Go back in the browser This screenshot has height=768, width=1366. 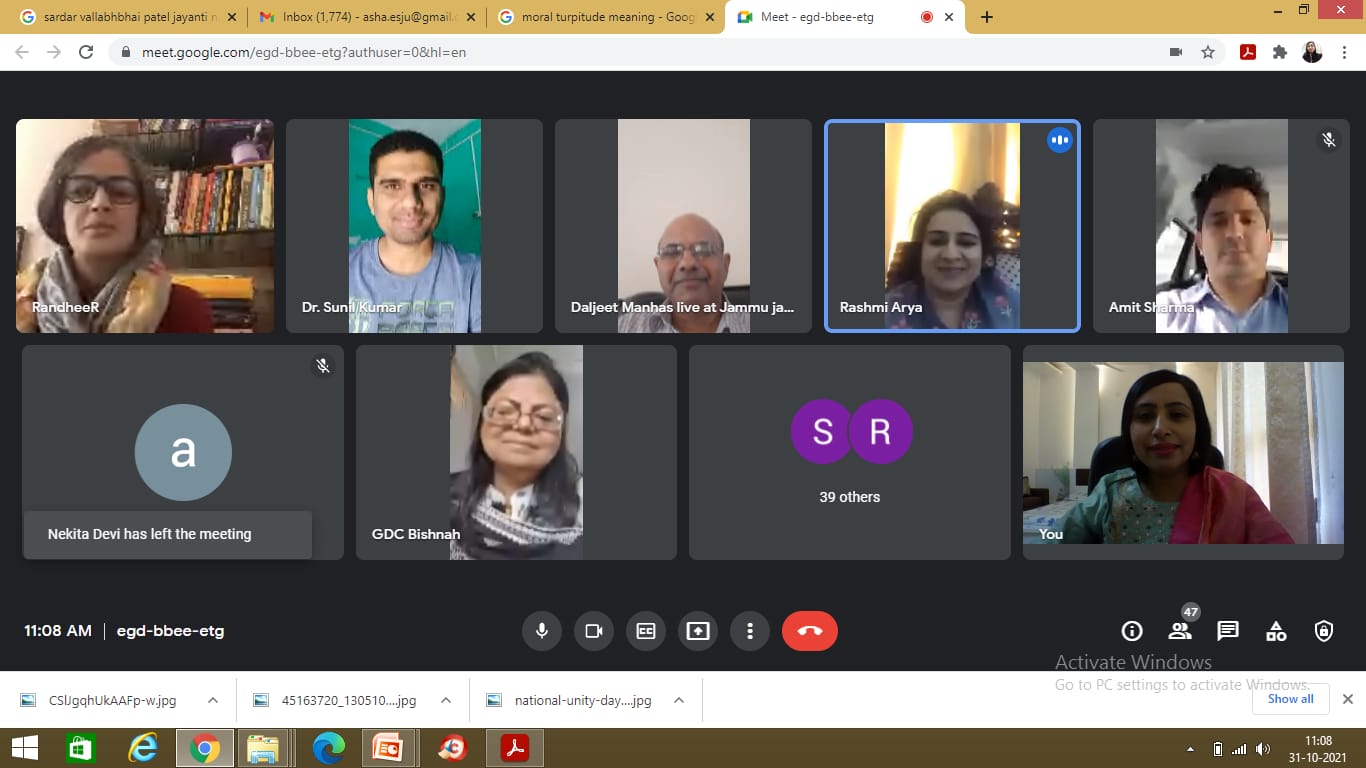click(22, 52)
